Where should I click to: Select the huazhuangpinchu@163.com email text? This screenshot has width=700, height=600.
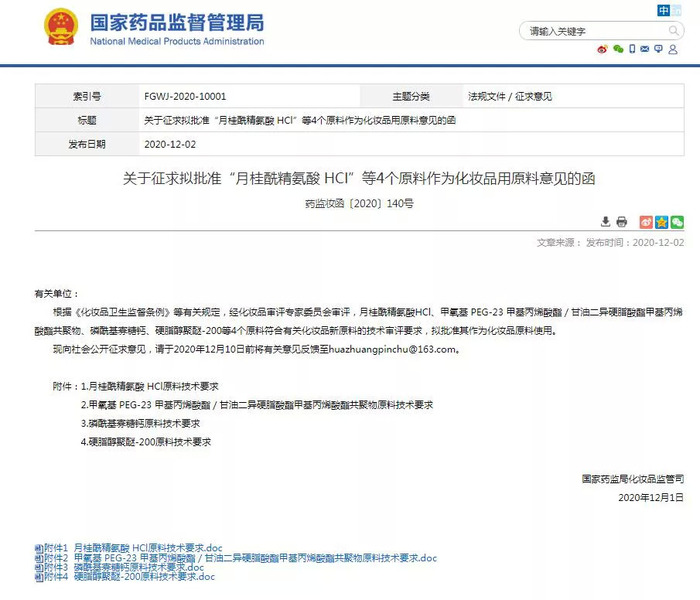[x=392, y=350]
